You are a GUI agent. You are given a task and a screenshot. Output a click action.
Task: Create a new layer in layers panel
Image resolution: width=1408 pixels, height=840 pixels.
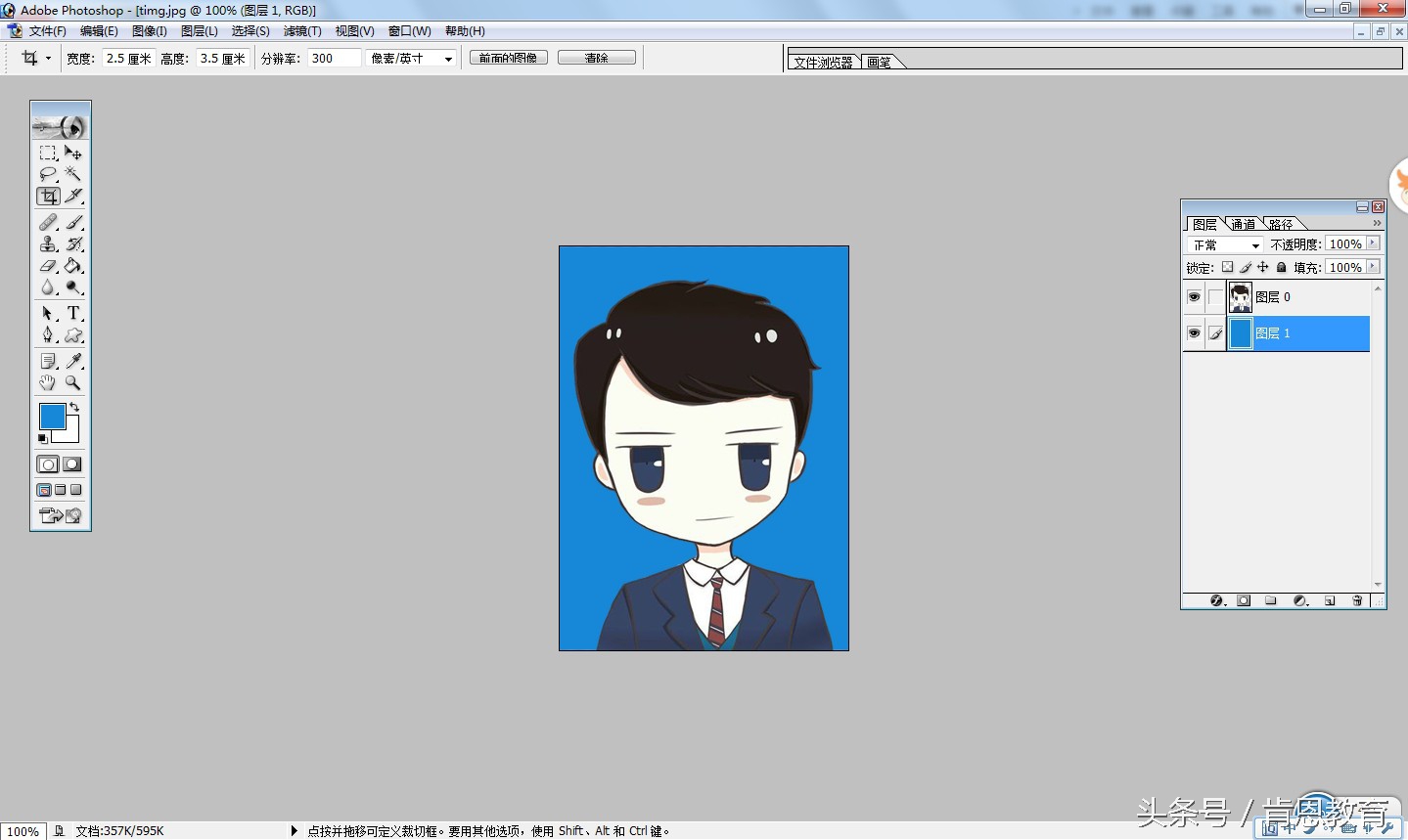(1330, 600)
